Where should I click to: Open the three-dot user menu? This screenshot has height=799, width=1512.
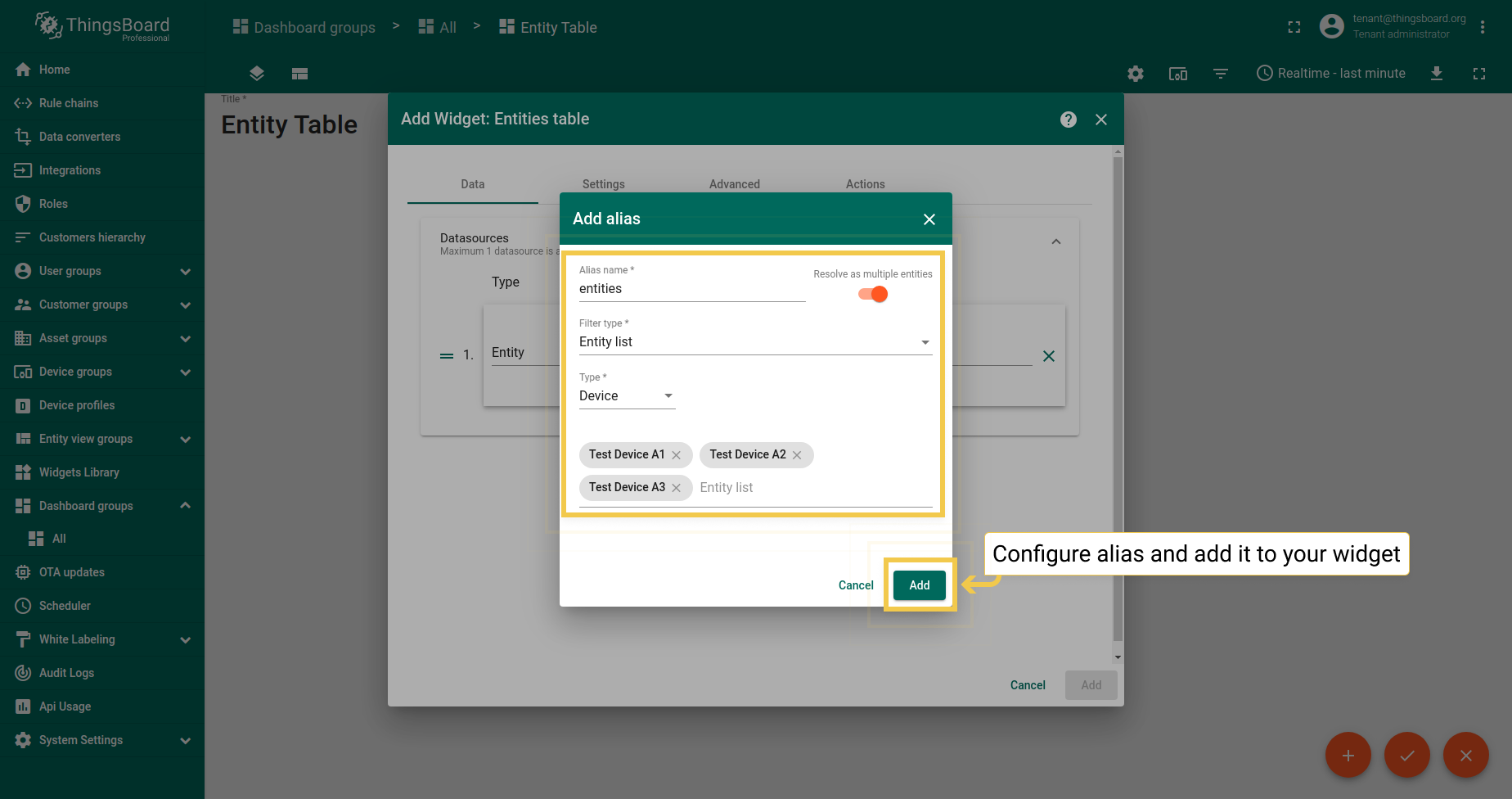click(x=1483, y=27)
